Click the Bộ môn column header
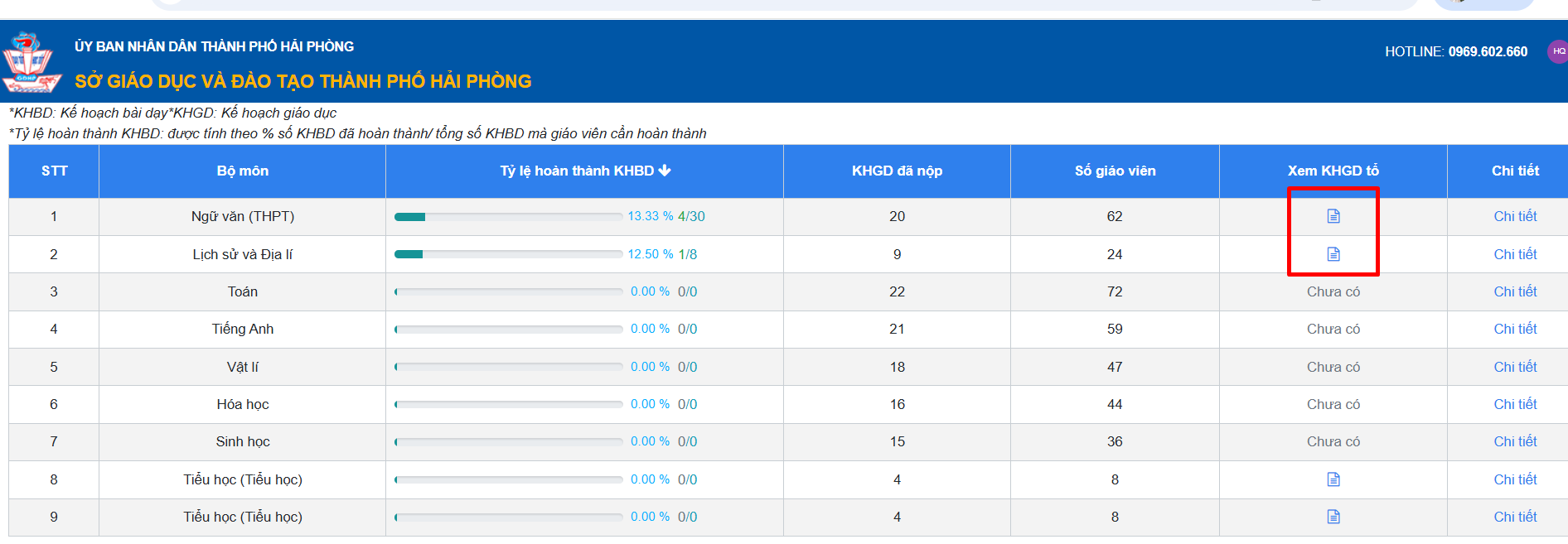The image size is (1568, 544). pyautogui.click(x=242, y=171)
